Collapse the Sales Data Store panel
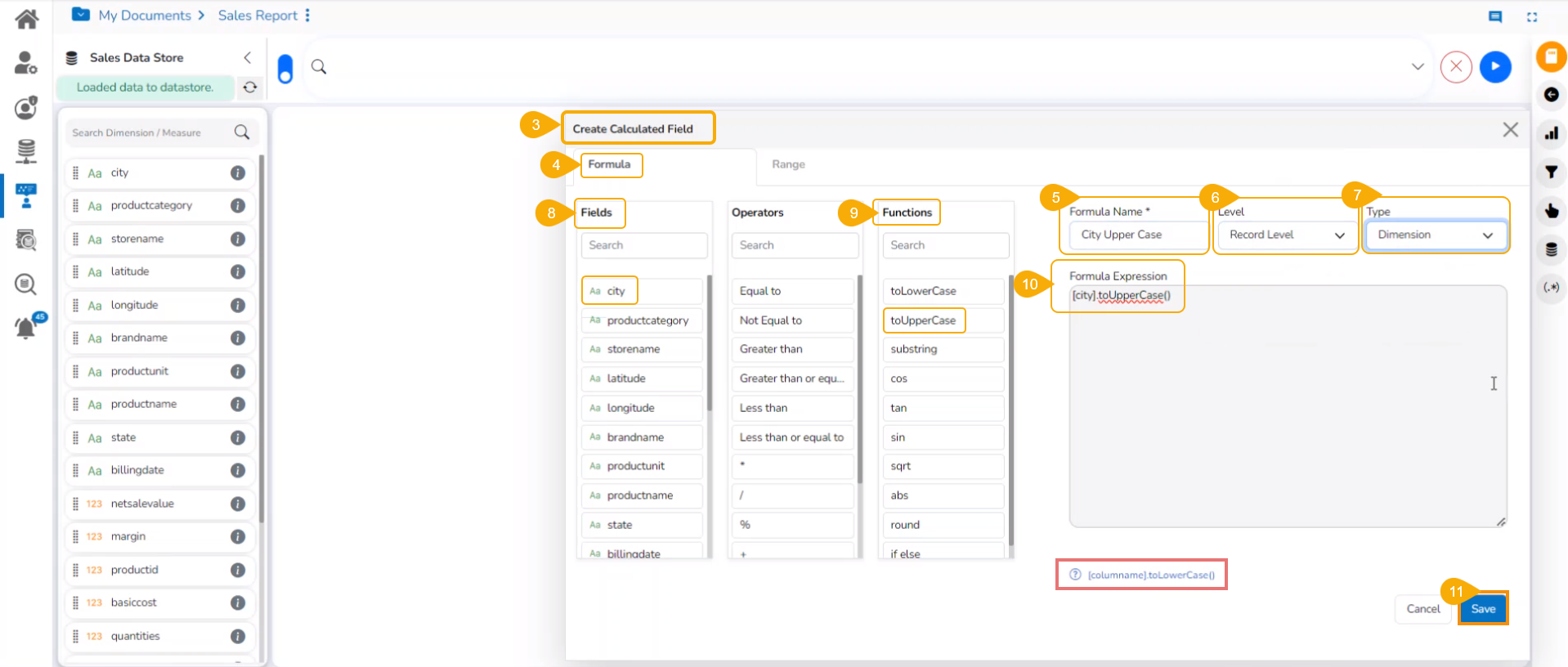 [247, 57]
